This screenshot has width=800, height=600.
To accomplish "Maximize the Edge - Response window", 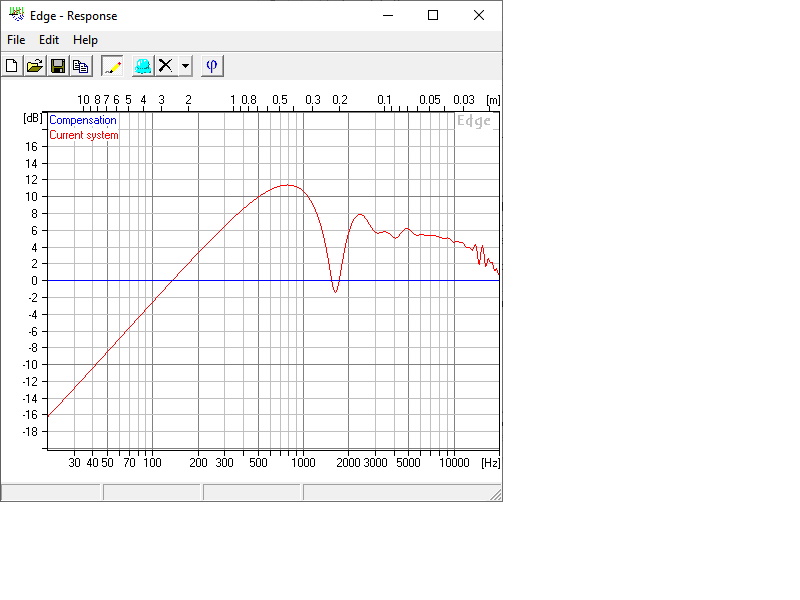I will coord(433,15).
